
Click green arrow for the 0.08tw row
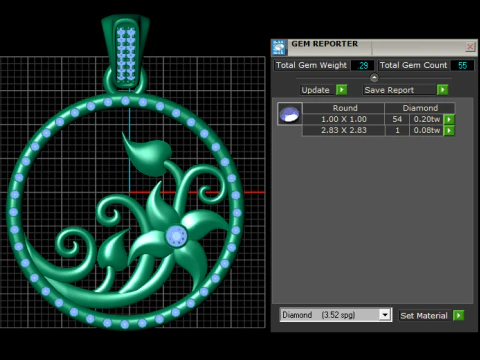pyautogui.click(x=449, y=130)
